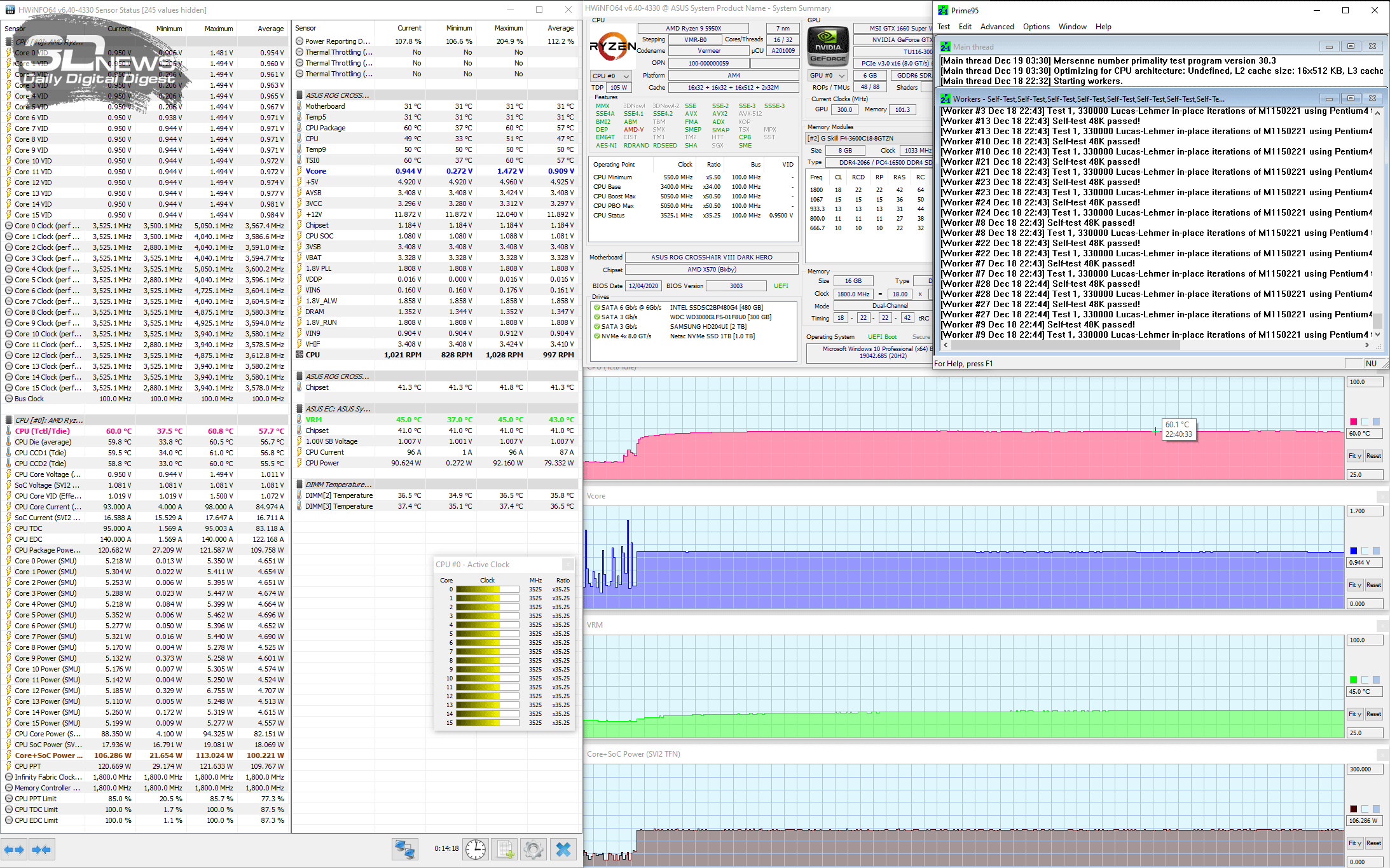Click the expand columns arrows icon
This screenshot has height=868, width=1390.
tap(15, 850)
